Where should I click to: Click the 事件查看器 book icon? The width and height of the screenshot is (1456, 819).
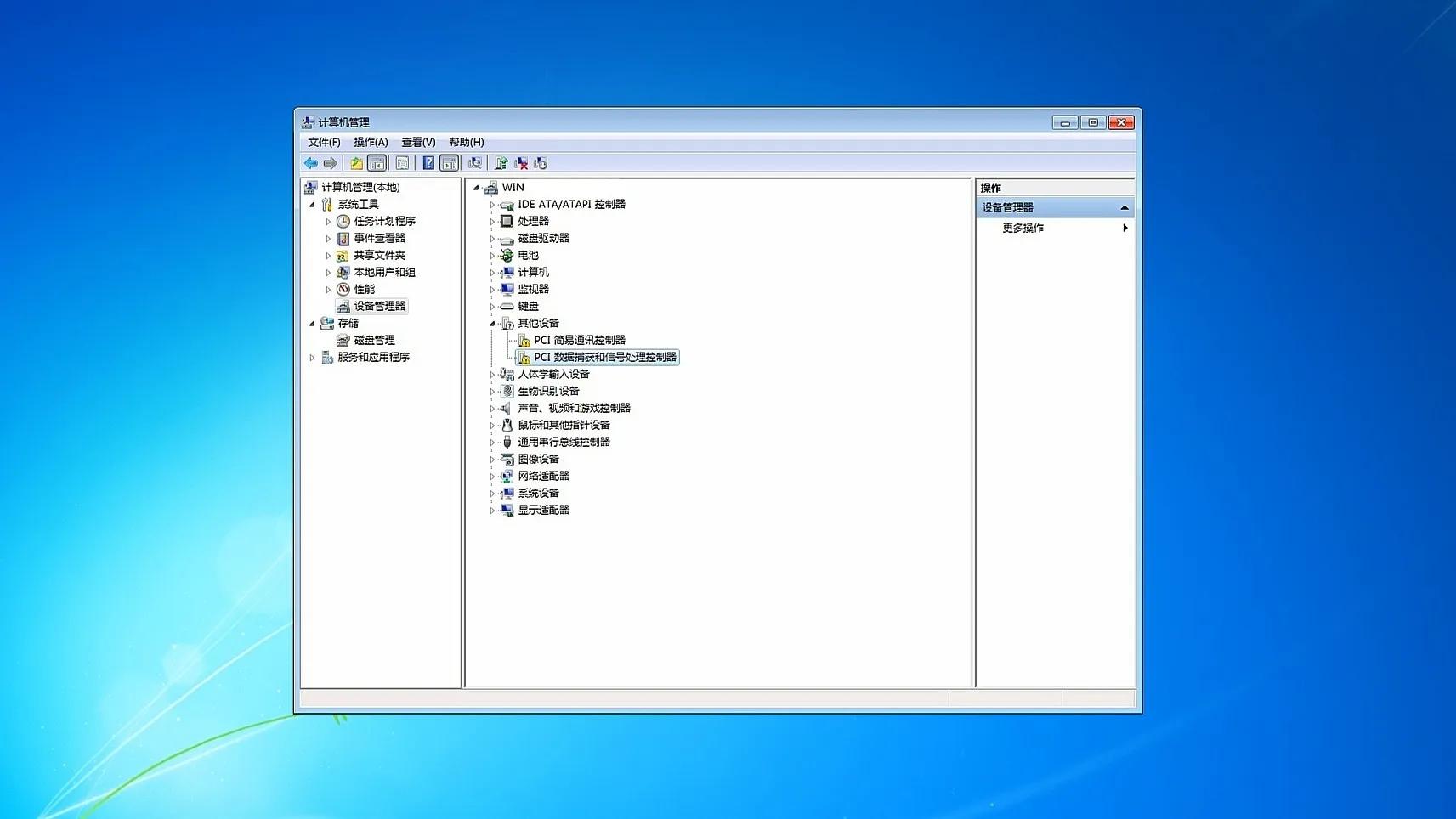point(343,238)
